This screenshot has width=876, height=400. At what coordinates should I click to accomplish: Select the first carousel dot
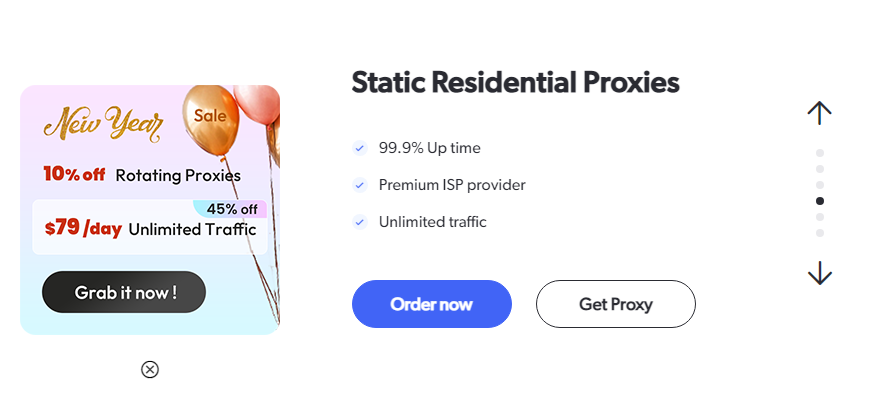tap(820, 153)
